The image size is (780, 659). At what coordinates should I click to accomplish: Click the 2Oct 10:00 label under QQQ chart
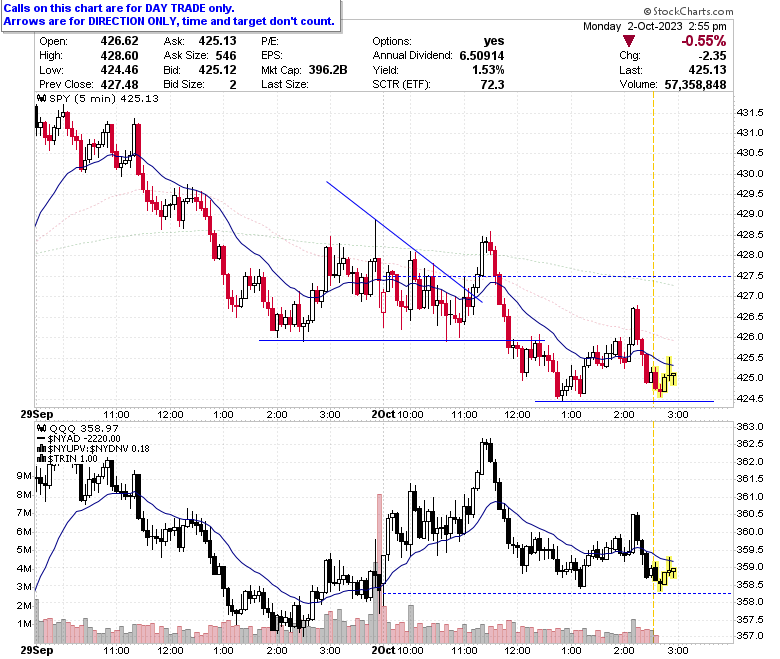(397, 650)
